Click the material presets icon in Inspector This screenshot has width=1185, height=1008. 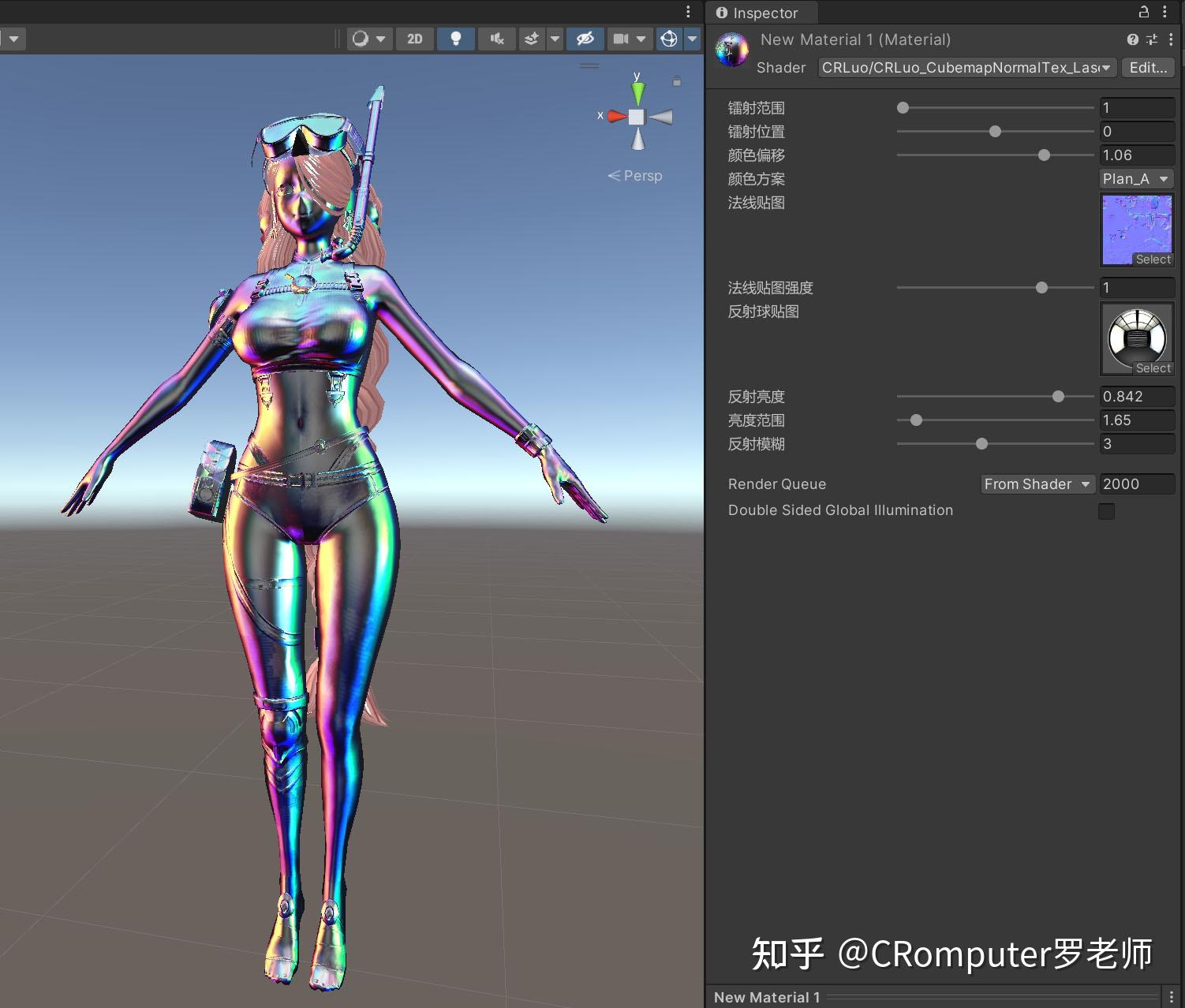[1151, 39]
